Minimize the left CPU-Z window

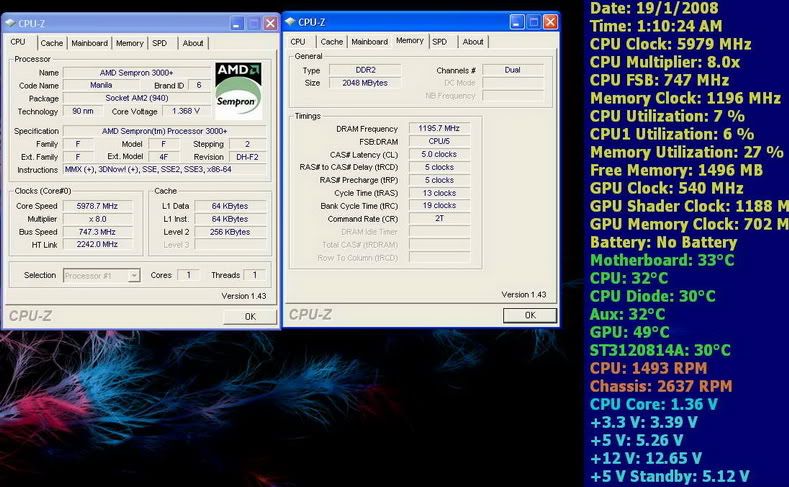click(236, 22)
